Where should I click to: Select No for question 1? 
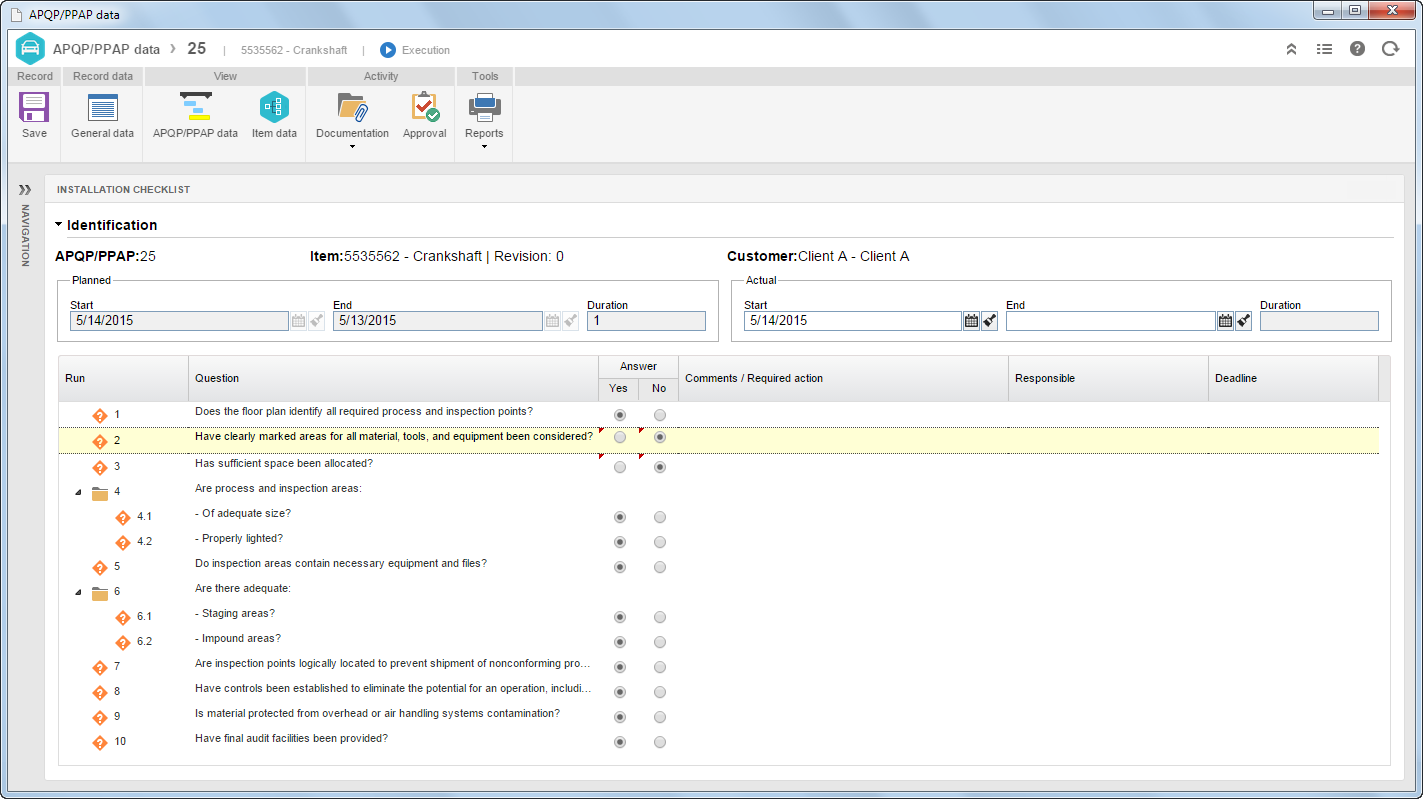tap(660, 414)
